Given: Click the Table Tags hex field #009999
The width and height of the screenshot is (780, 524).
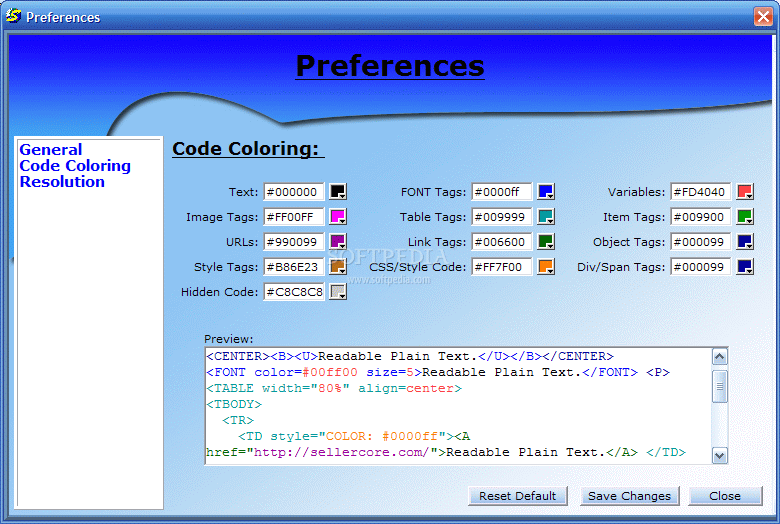Looking at the screenshot, I should point(502,216).
